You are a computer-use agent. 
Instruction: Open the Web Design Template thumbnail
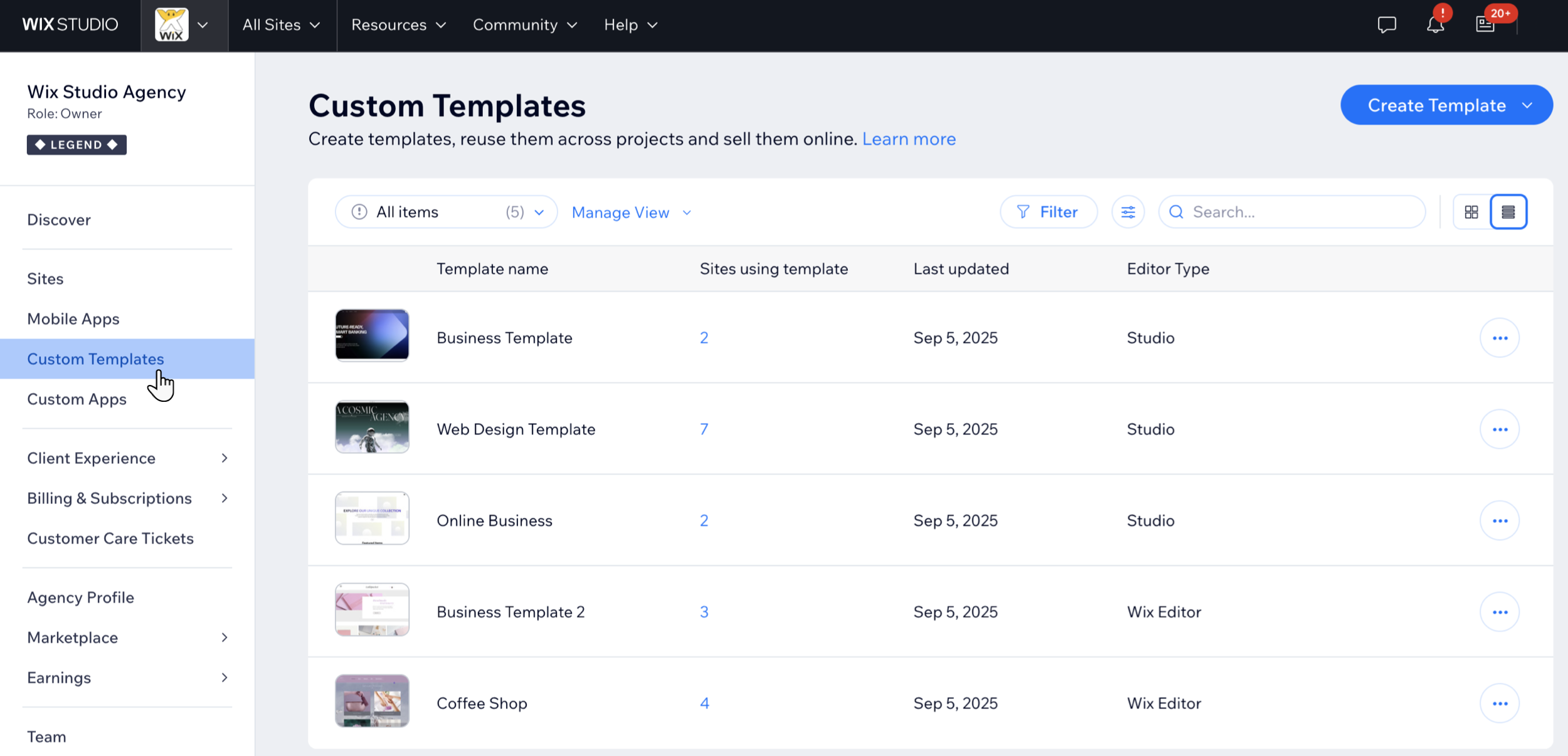[x=372, y=427]
